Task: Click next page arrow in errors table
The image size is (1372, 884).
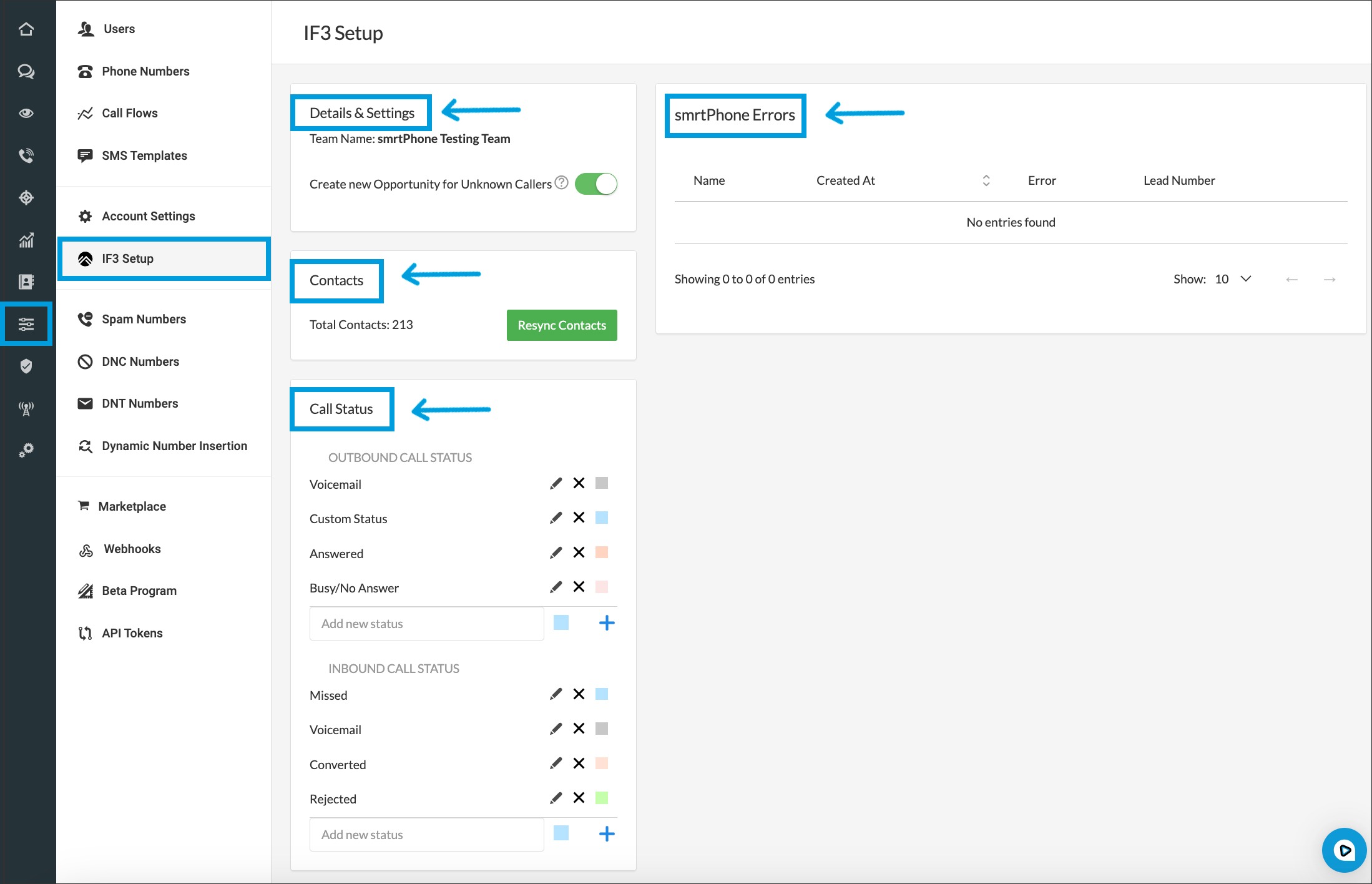Action: [x=1330, y=279]
